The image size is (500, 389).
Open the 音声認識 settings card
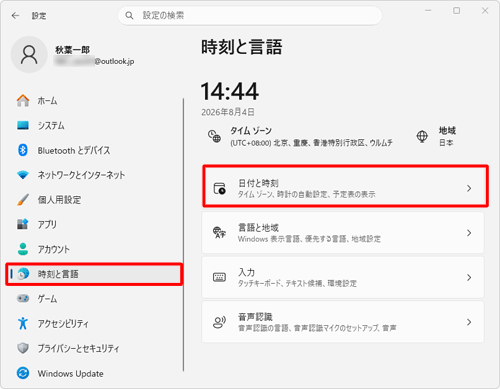pos(343,322)
